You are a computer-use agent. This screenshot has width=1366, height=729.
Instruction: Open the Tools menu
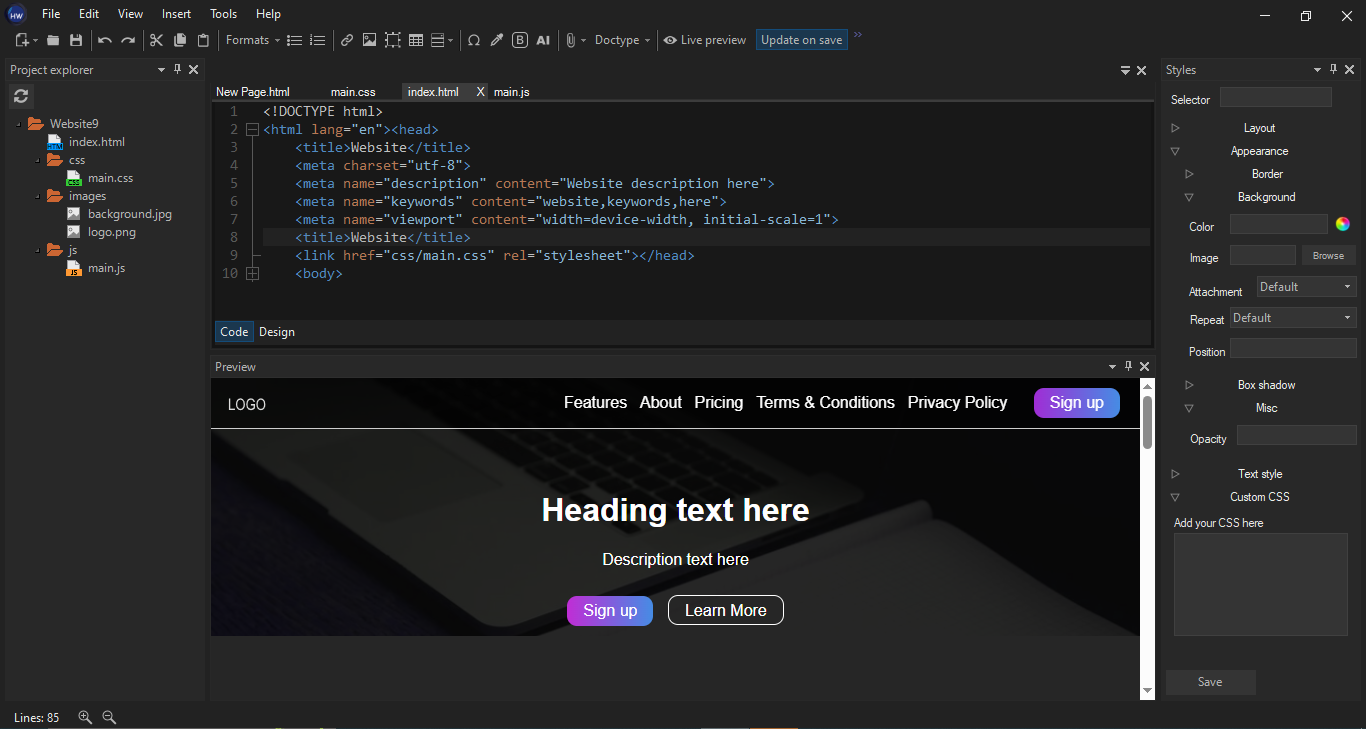[224, 14]
